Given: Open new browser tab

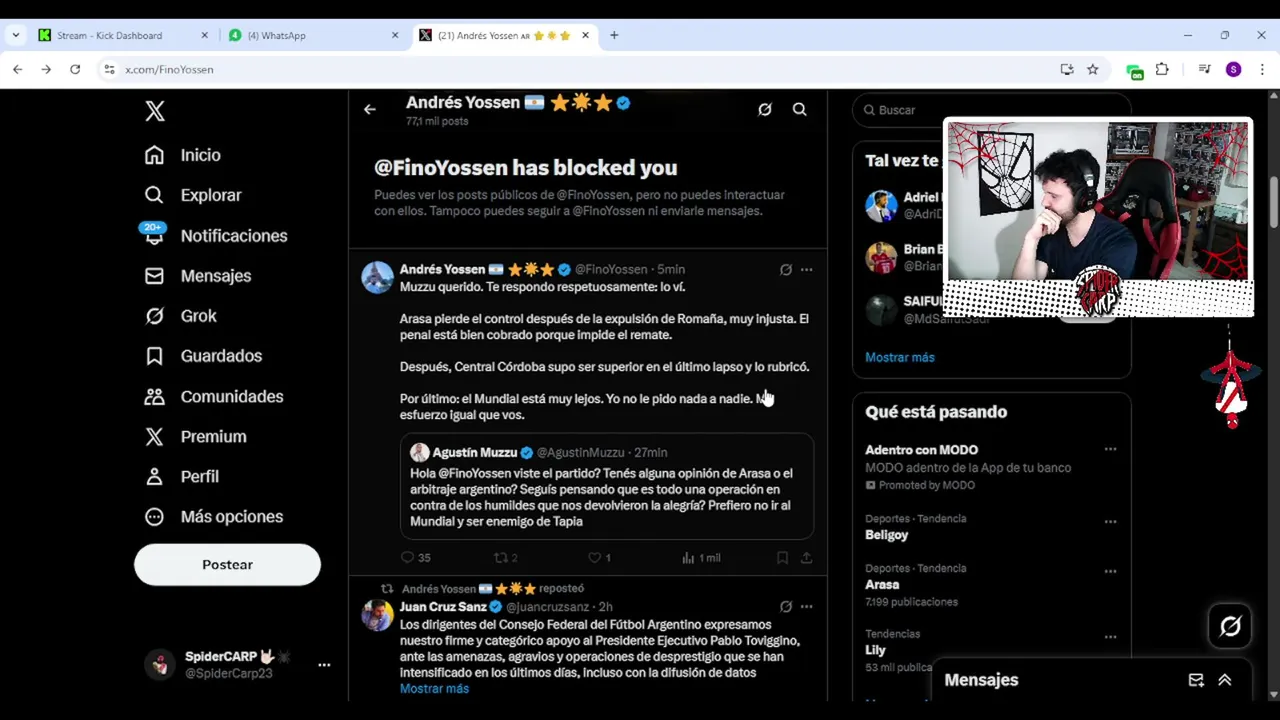Looking at the screenshot, I should [x=614, y=35].
